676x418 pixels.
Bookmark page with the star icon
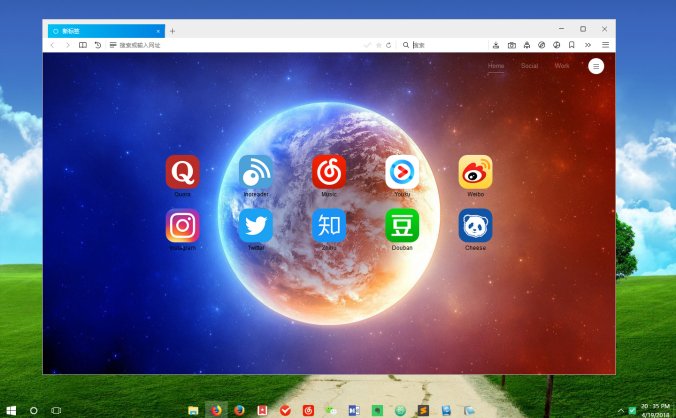coord(379,45)
